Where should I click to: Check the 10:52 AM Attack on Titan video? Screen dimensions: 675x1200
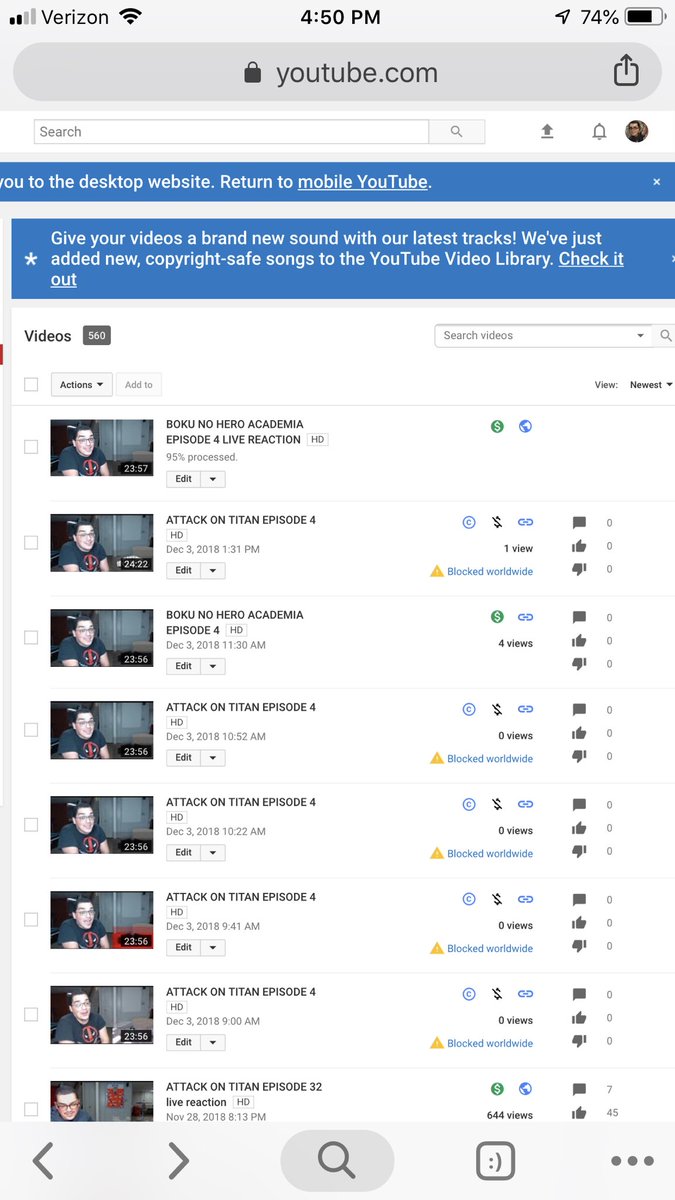coord(31,729)
